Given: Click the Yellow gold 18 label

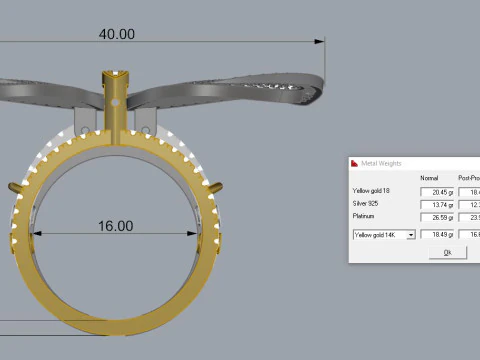Looking at the screenshot, I should tap(371, 191).
